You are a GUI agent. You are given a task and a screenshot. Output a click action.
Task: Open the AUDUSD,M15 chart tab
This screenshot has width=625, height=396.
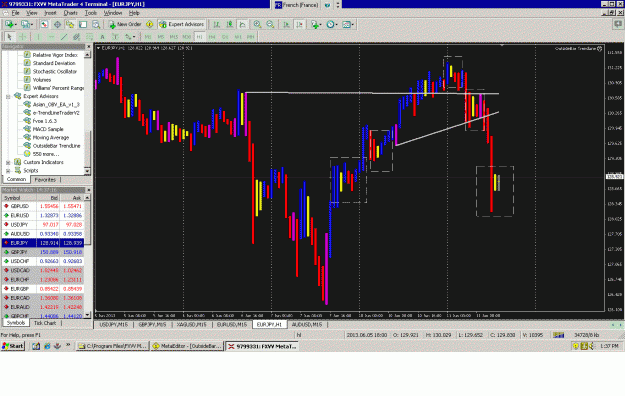point(307,325)
